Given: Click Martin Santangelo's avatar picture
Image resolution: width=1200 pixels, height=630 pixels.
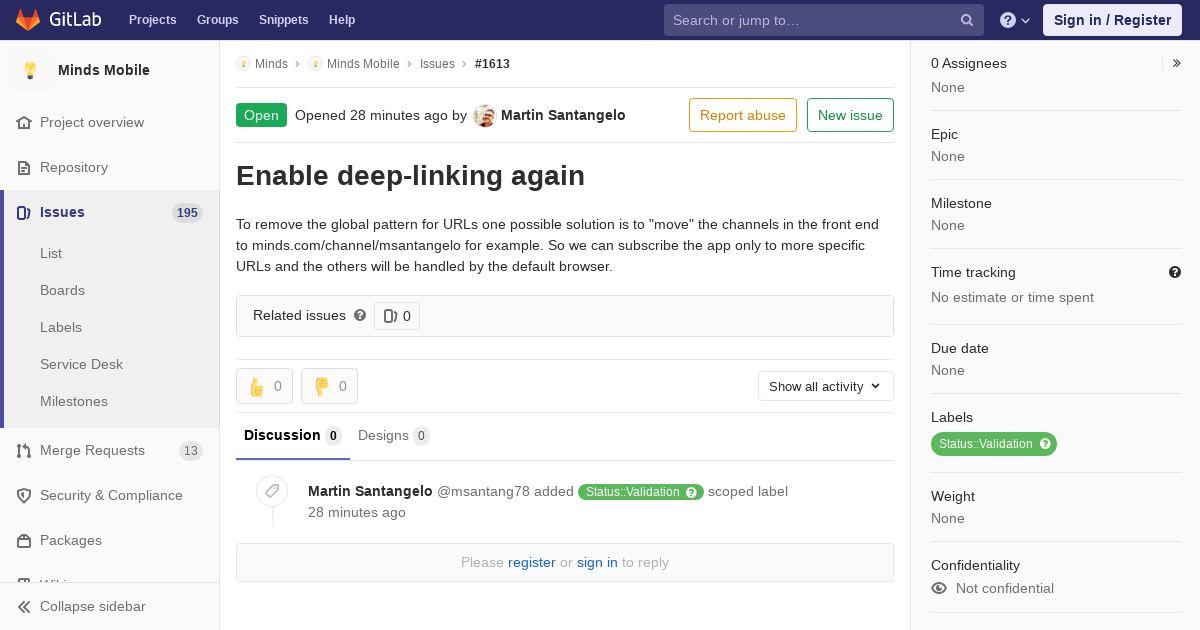Looking at the screenshot, I should pos(485,115).
